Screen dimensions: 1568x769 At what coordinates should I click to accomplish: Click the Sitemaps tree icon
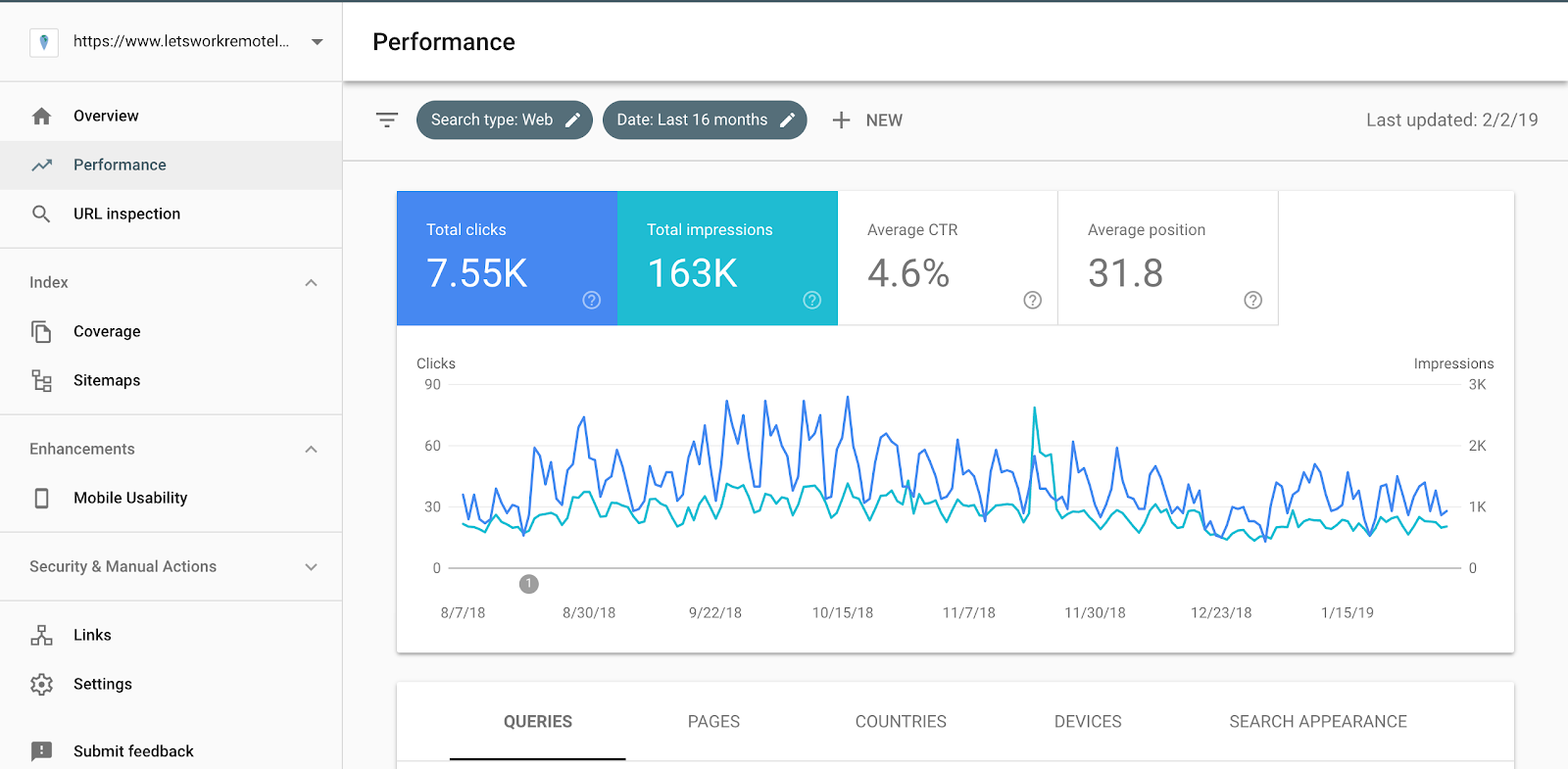click(x=41, y=380)
